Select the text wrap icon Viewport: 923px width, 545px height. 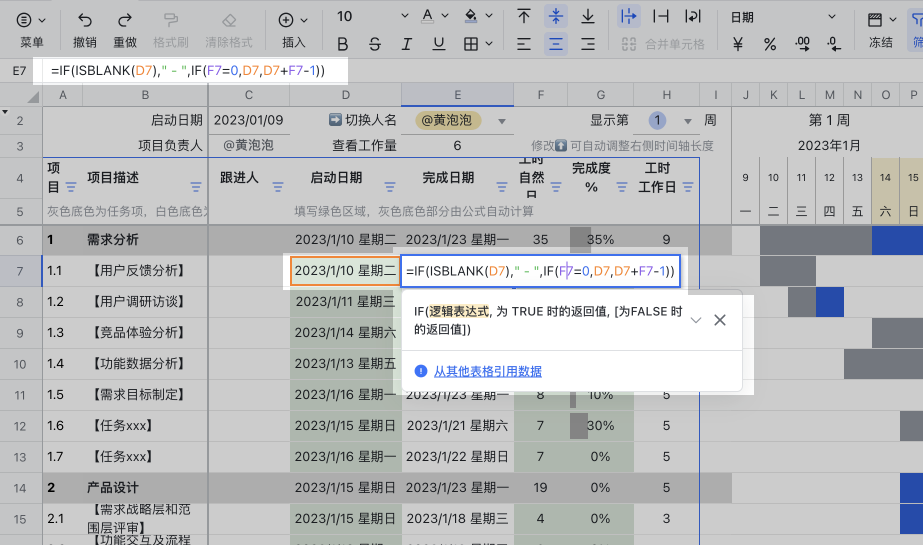pos(693,16)
